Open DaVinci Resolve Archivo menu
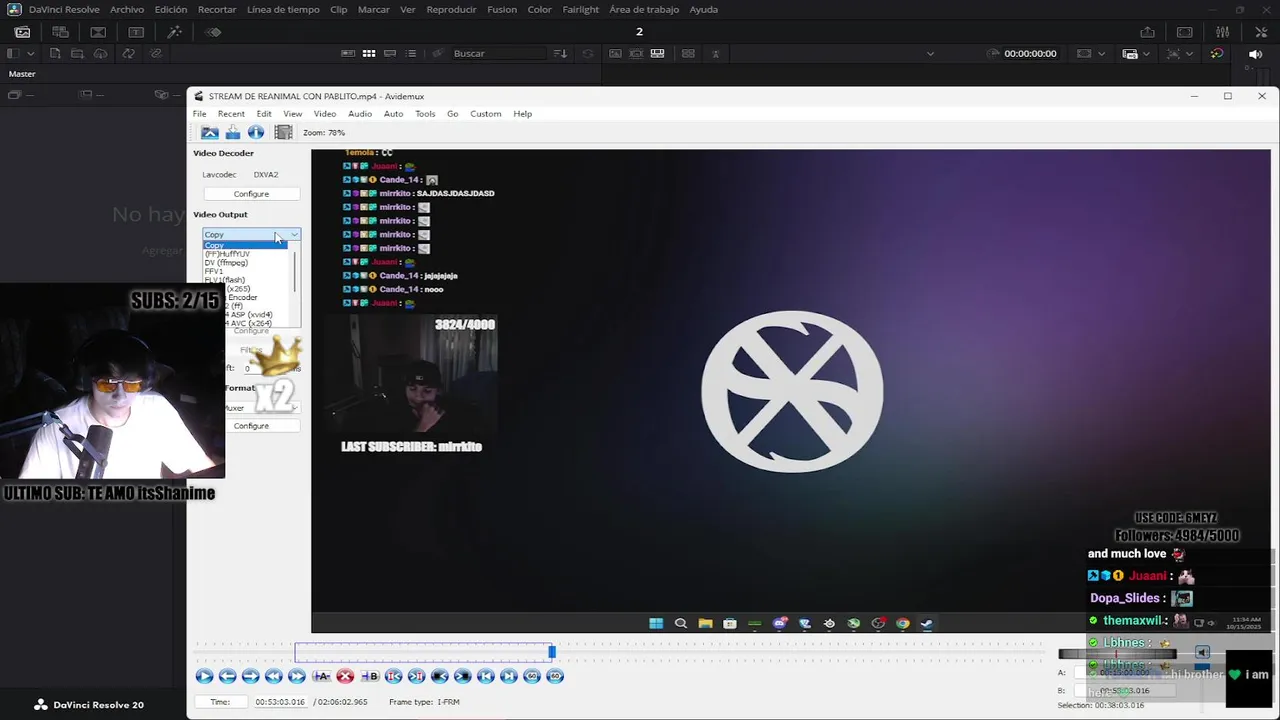The height and width of the screenshot is (720, 1280). coord(127,9)
